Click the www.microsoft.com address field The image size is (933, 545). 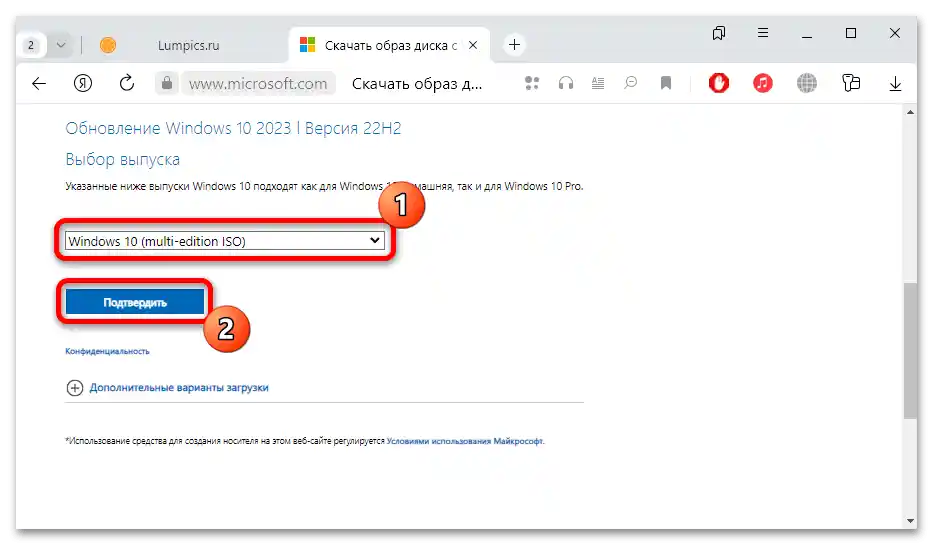coord(258,83)
